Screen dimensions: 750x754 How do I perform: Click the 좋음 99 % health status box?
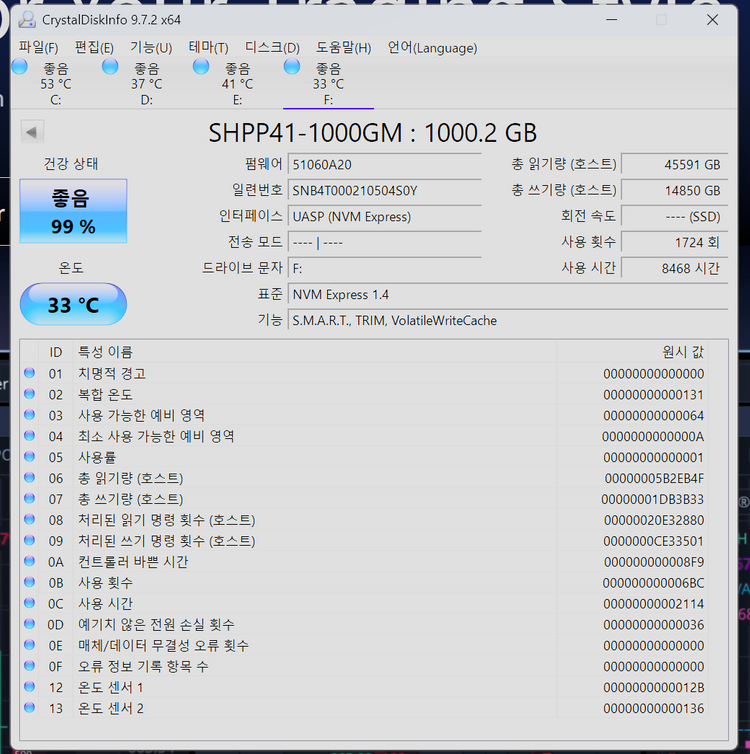pyautogui.click(x=73, y=211)
